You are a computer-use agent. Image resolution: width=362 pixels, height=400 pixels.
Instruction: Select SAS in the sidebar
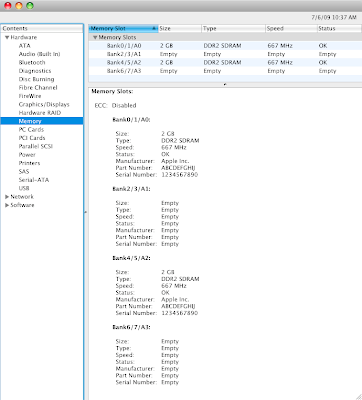click(24, 171)
